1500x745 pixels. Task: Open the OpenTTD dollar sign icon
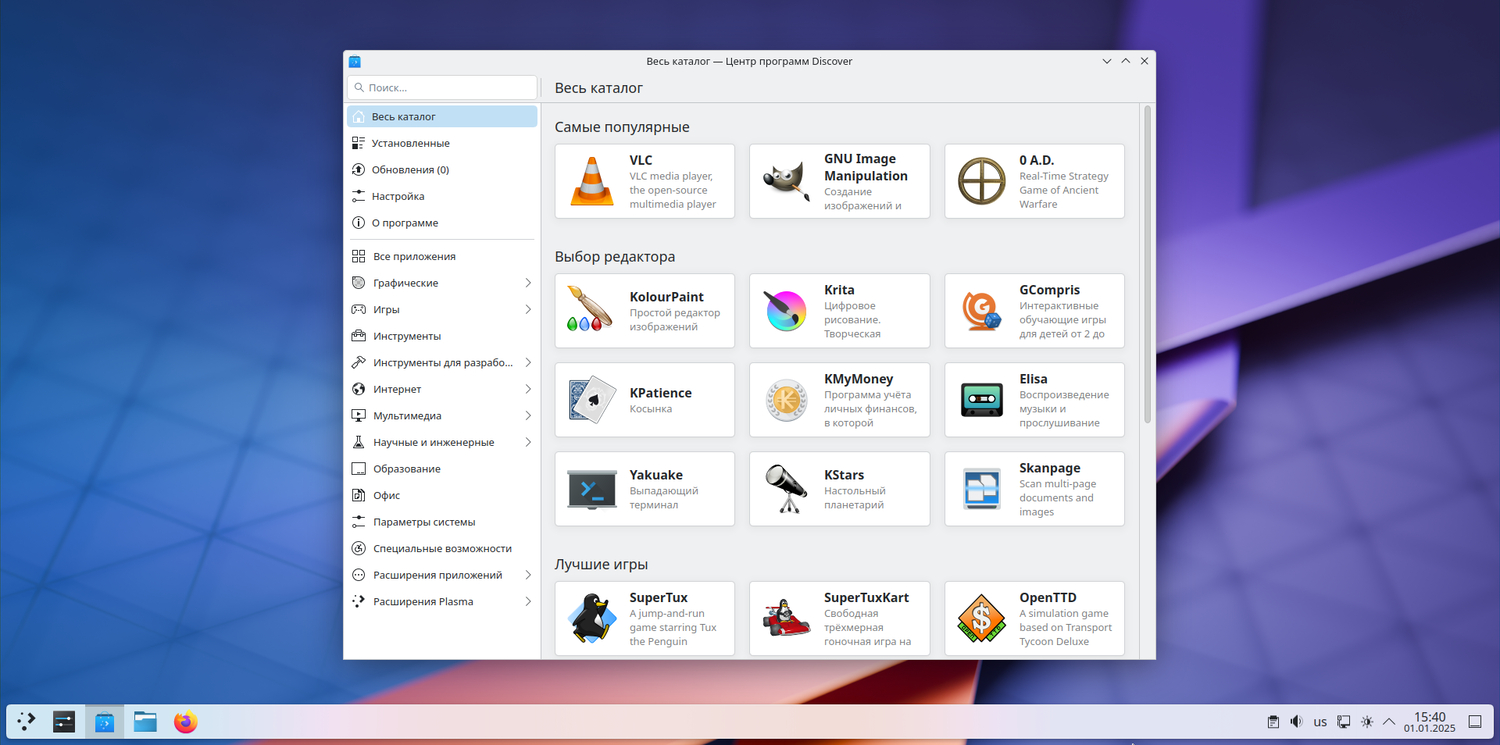(981, 619)
